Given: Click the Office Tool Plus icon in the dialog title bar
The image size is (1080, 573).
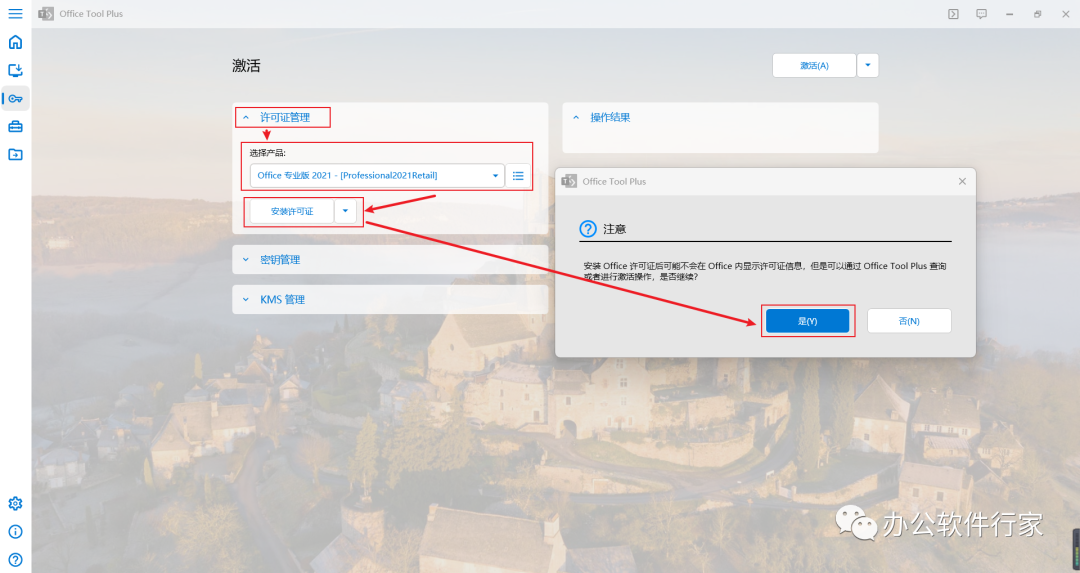Looking at the screenshot, I should [x=569, y=181].
